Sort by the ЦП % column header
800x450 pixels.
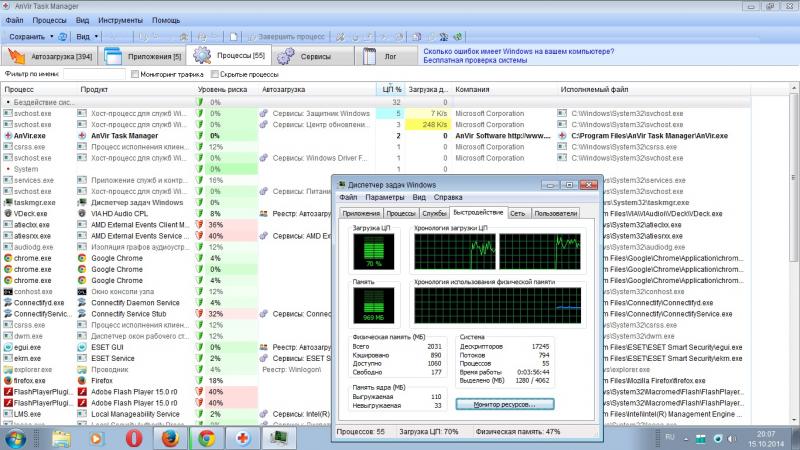point(391,89)
